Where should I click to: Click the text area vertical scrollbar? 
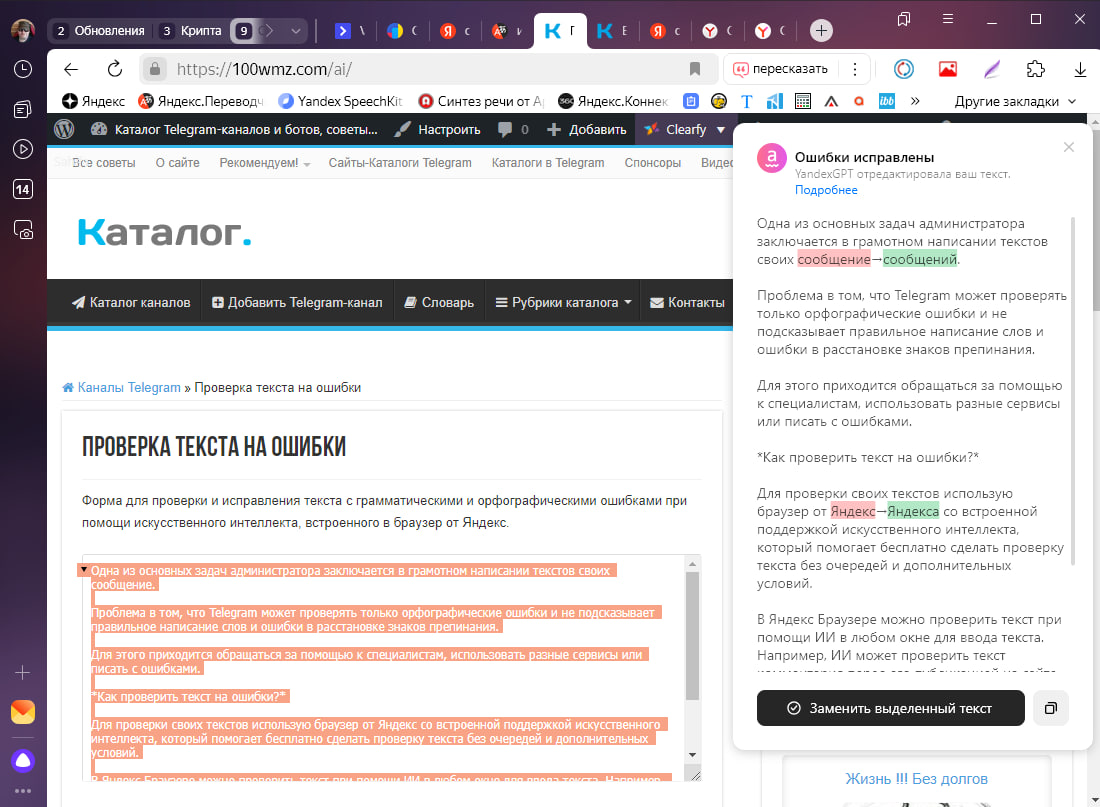[x=692, y=640]
